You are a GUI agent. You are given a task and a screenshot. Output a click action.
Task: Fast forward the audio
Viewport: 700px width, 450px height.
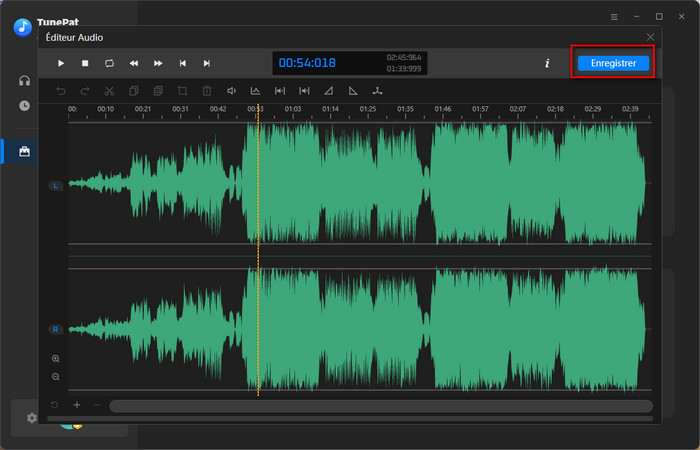[158, 63]
